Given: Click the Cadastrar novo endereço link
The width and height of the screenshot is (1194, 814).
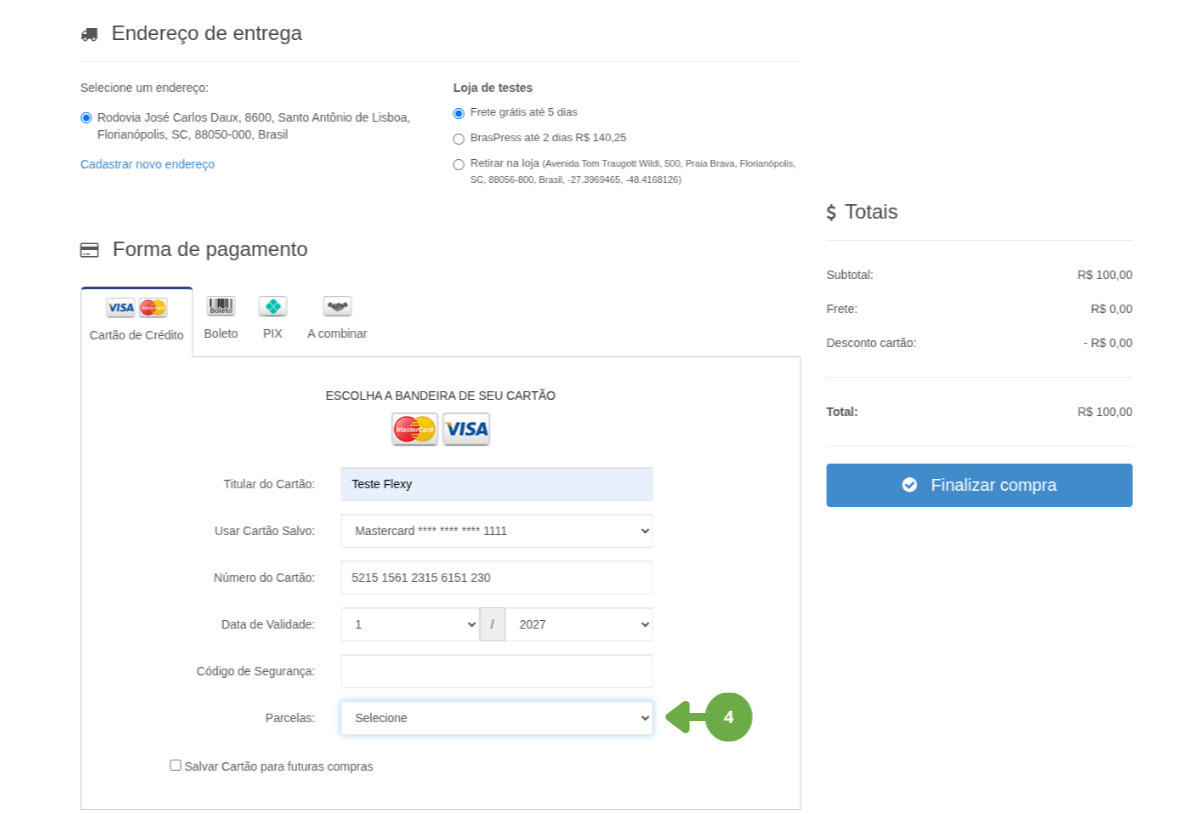Looking at the screenshot, I should 147,164.
